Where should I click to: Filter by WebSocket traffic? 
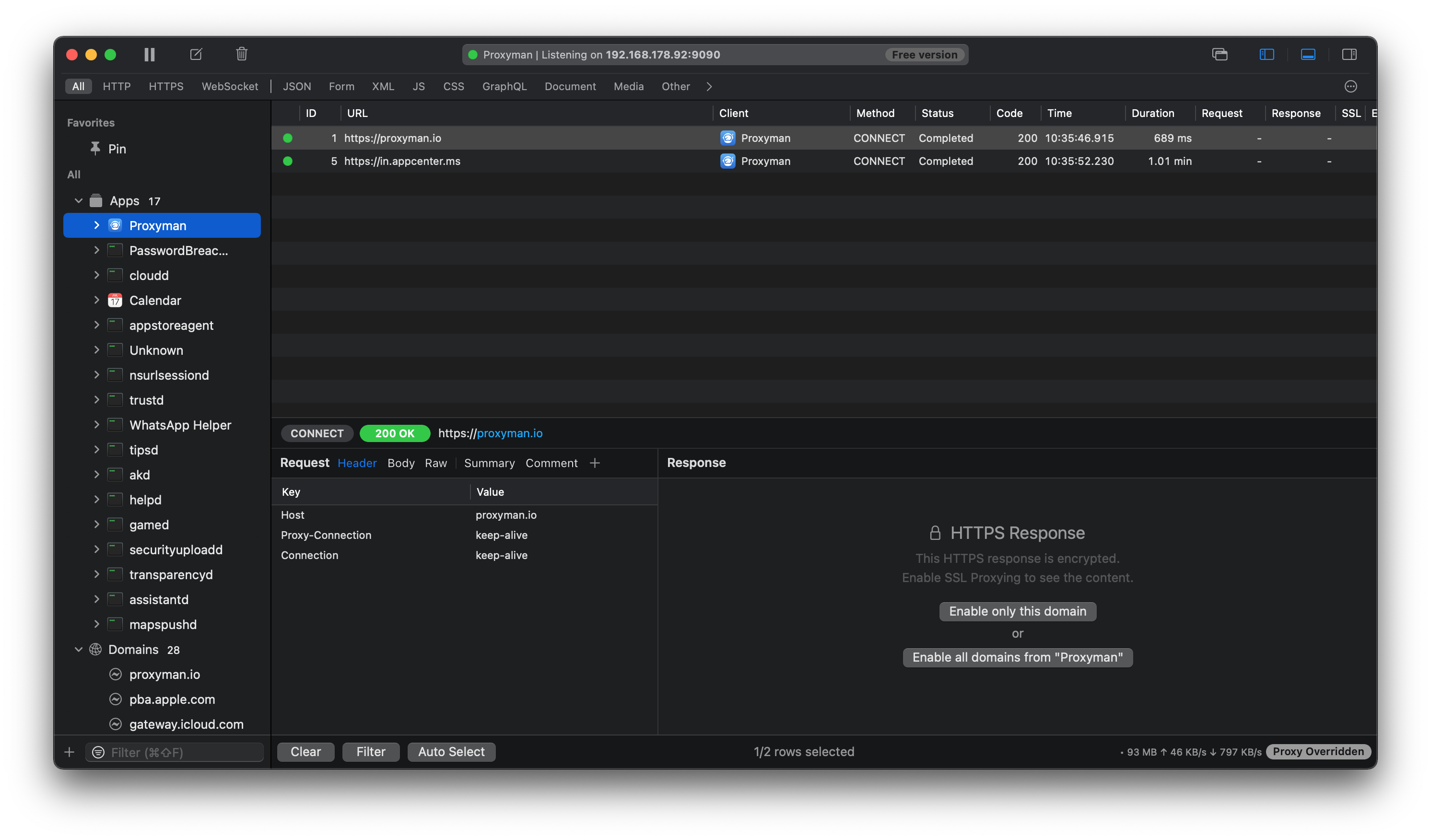point(229,86)
